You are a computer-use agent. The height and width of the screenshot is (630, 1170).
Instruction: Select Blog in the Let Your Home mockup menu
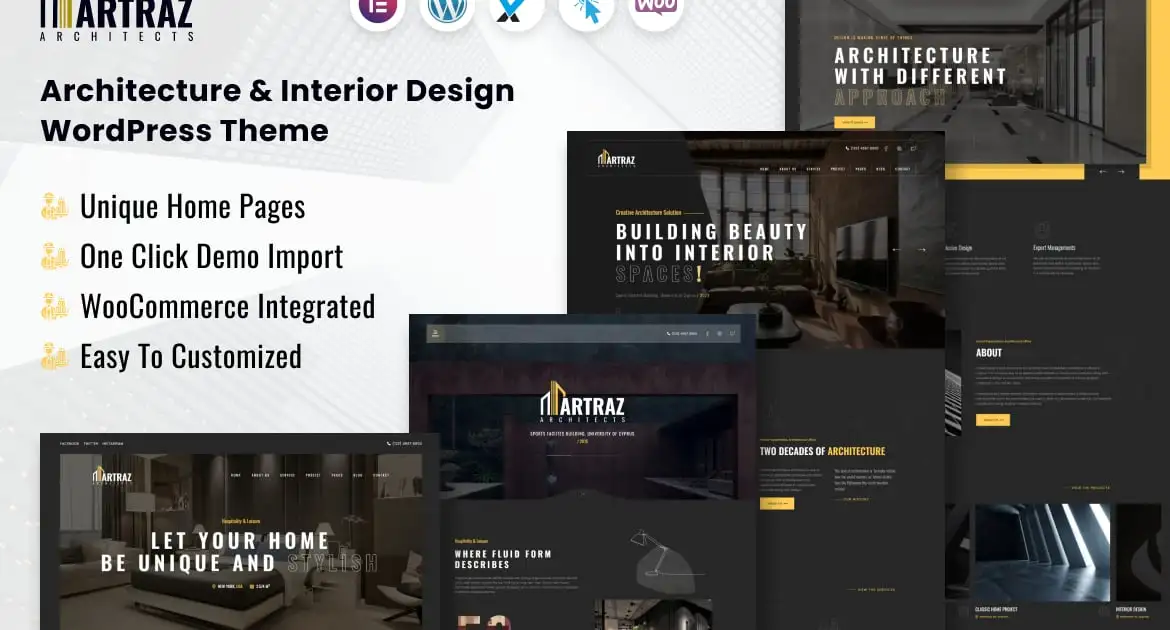(x=358, y=475)
